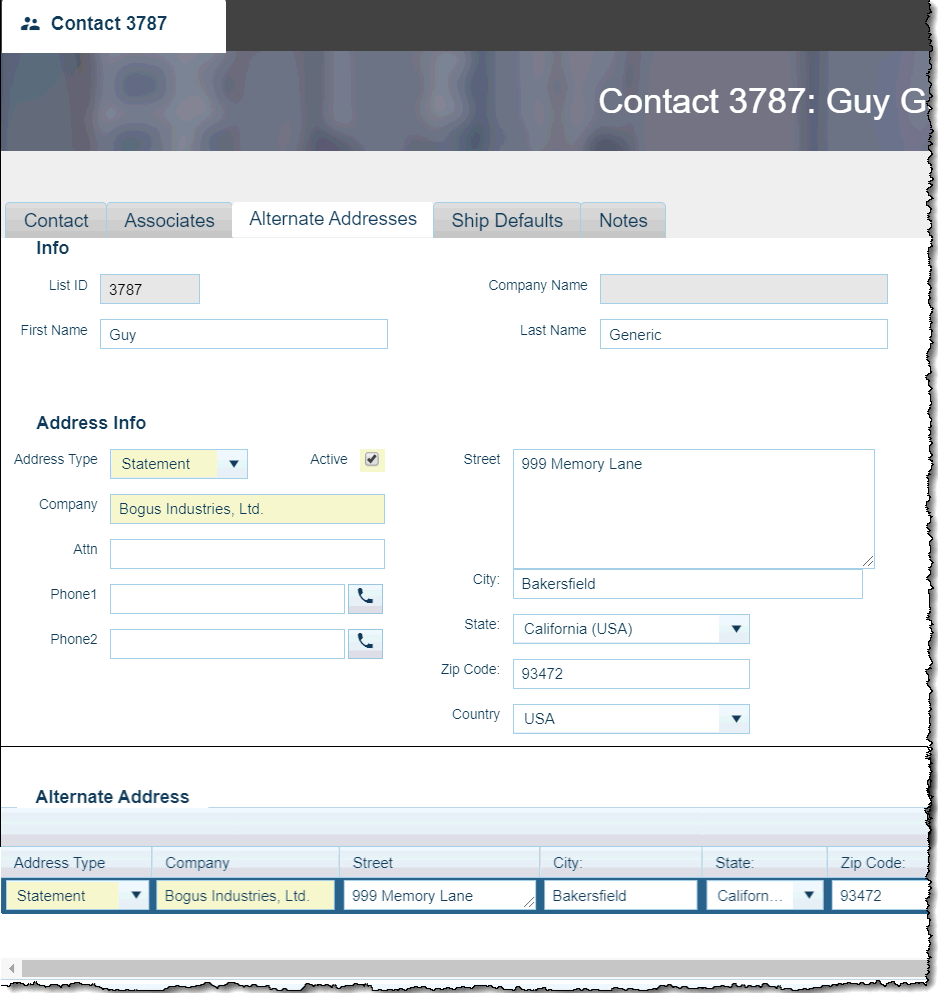
Task: Click the Street cell in Alternate Address grid
Action: pos(440,895)
